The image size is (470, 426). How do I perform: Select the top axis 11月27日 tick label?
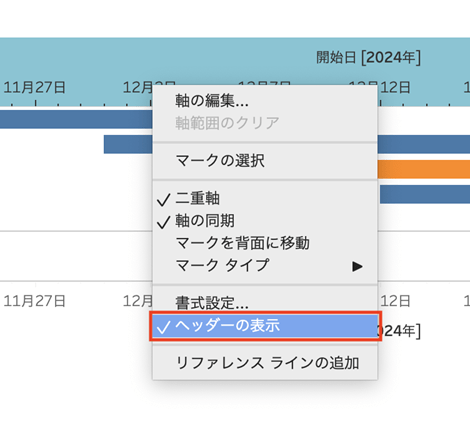click(34, 87)
